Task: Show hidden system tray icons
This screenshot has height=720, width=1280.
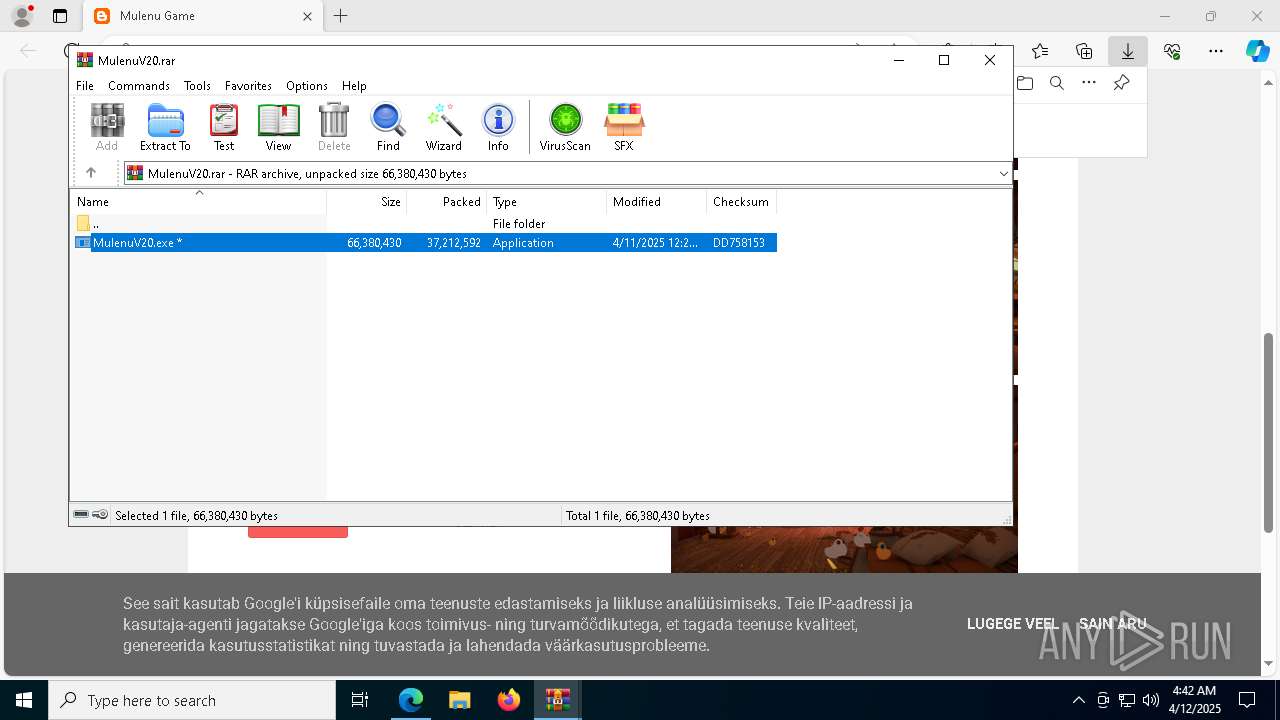Action: pos(1078,700)
